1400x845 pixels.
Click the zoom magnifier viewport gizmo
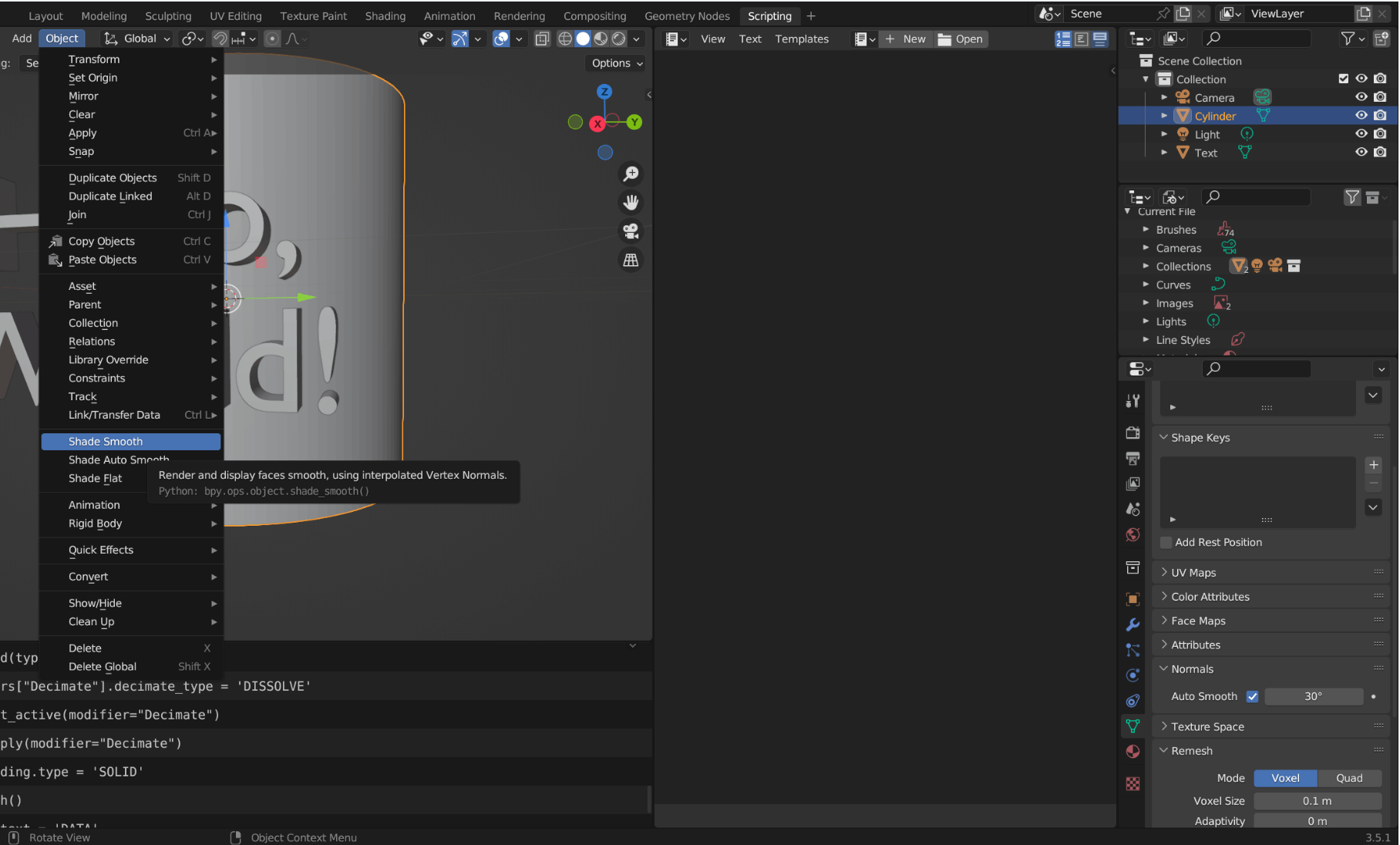[x=631, y=173]
